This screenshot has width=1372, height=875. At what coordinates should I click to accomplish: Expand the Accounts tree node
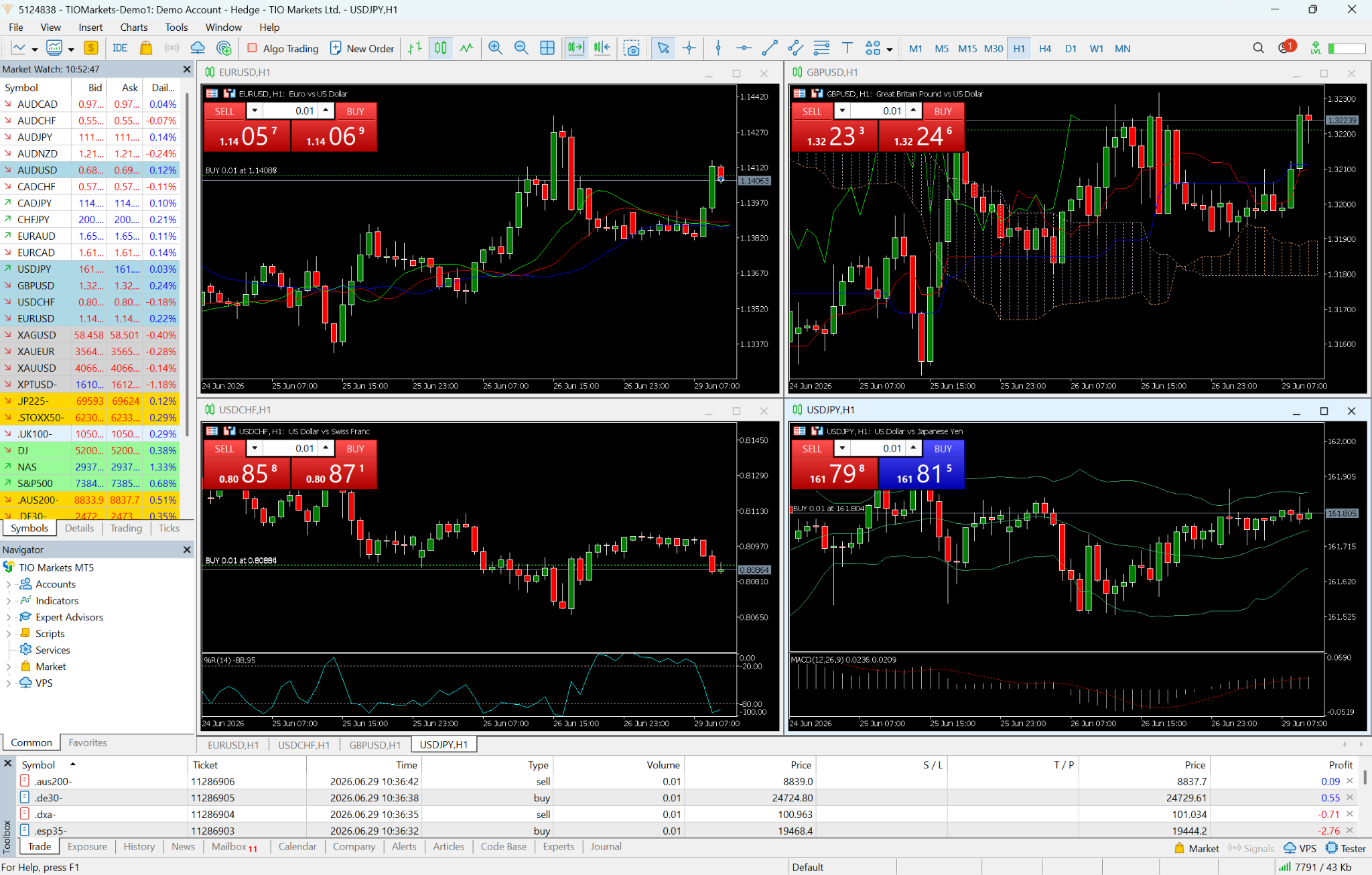coord(8,584)
